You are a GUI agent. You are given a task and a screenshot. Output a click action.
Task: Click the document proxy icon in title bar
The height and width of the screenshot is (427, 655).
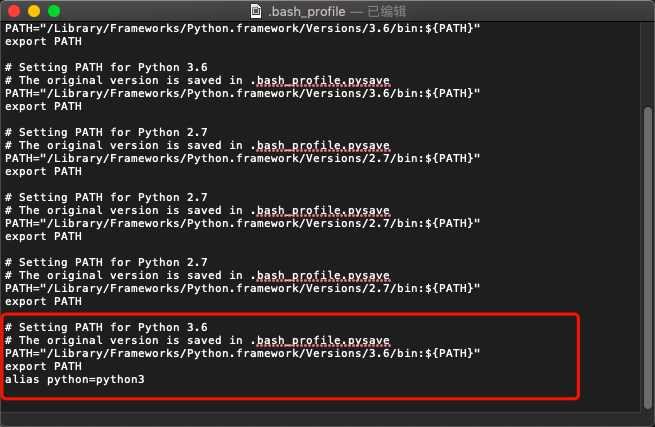tap(257, 11)
